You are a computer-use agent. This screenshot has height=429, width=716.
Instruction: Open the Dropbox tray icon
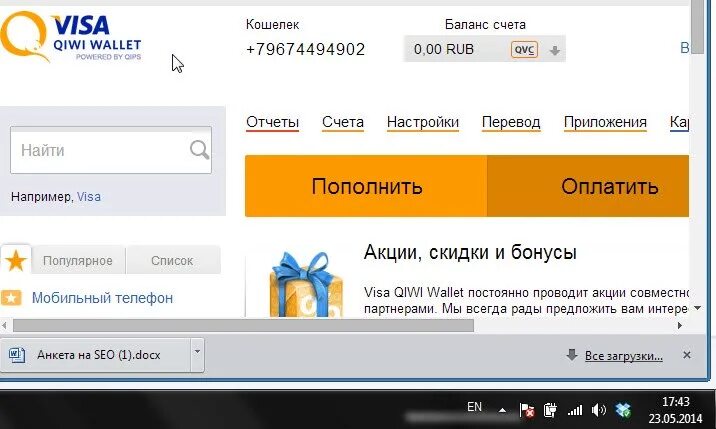[x=623, y=410]
